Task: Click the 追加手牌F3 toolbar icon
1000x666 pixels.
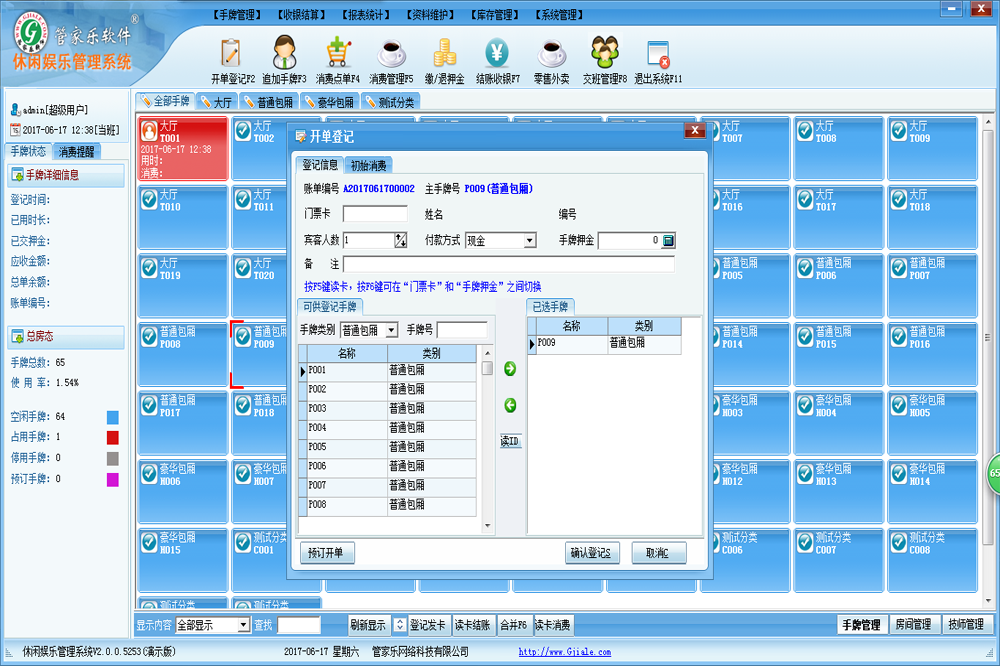Action: [284, 61]
